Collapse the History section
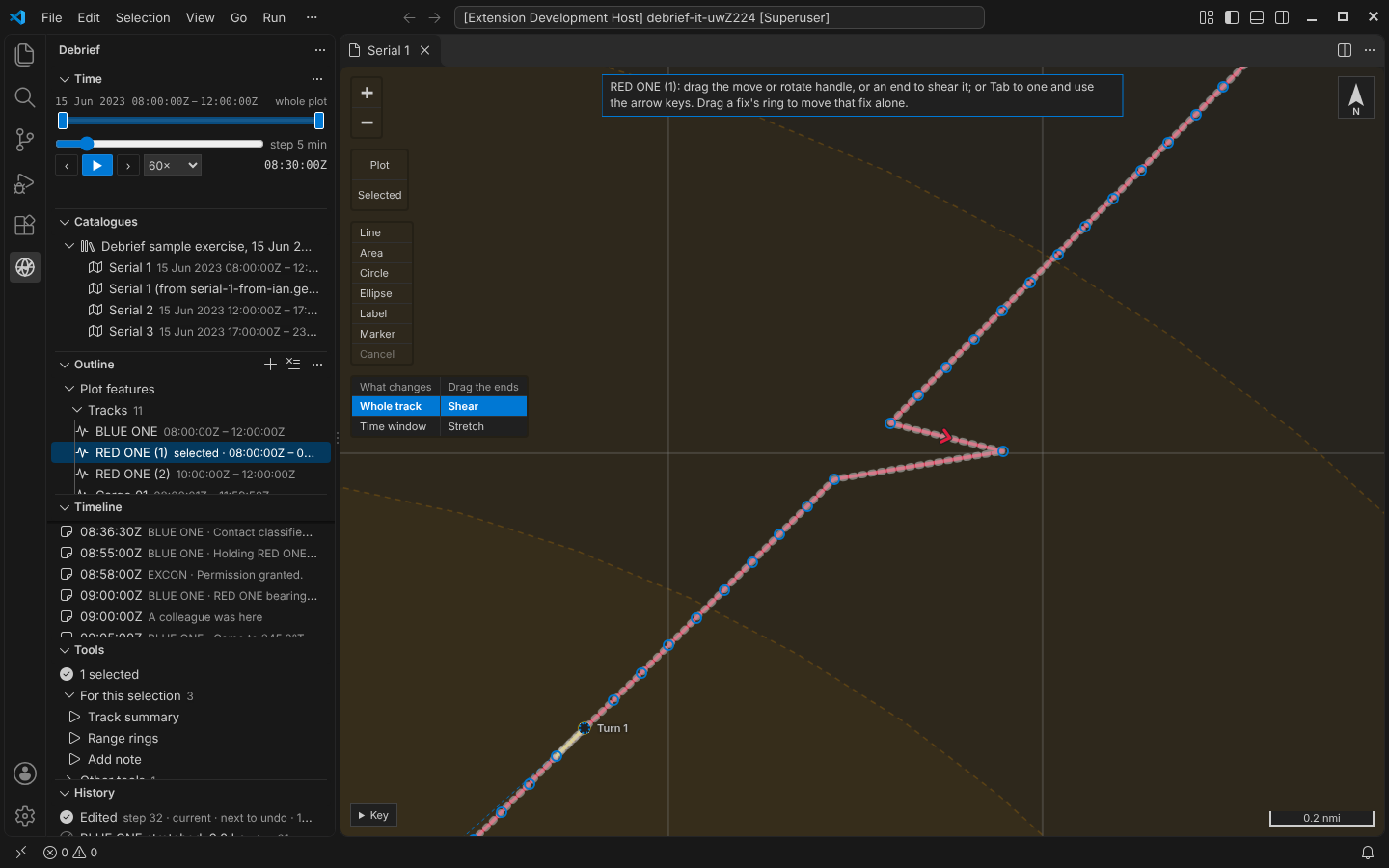 click(65, 793)
